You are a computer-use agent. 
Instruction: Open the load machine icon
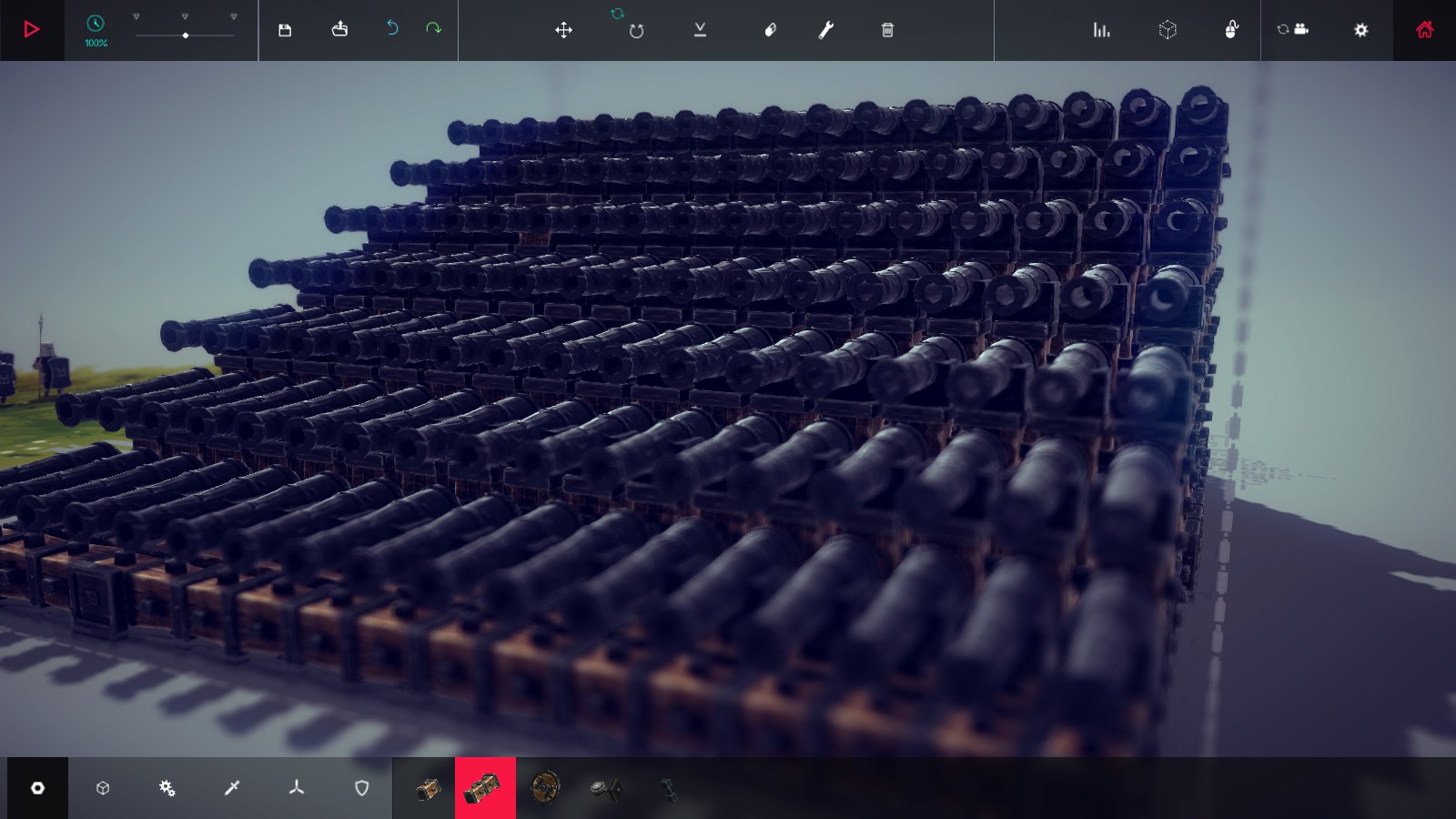coord(339,29)
